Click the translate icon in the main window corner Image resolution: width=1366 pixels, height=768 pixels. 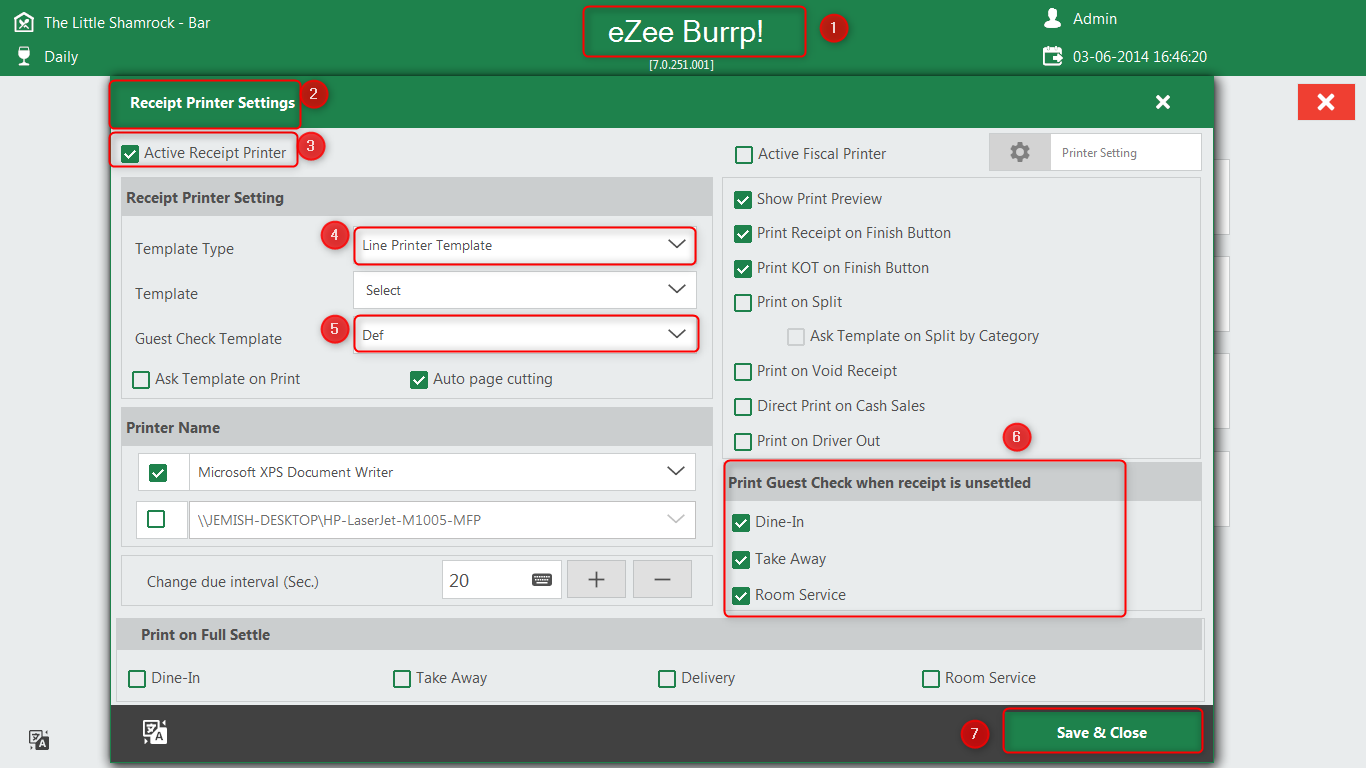pos(38,740)
